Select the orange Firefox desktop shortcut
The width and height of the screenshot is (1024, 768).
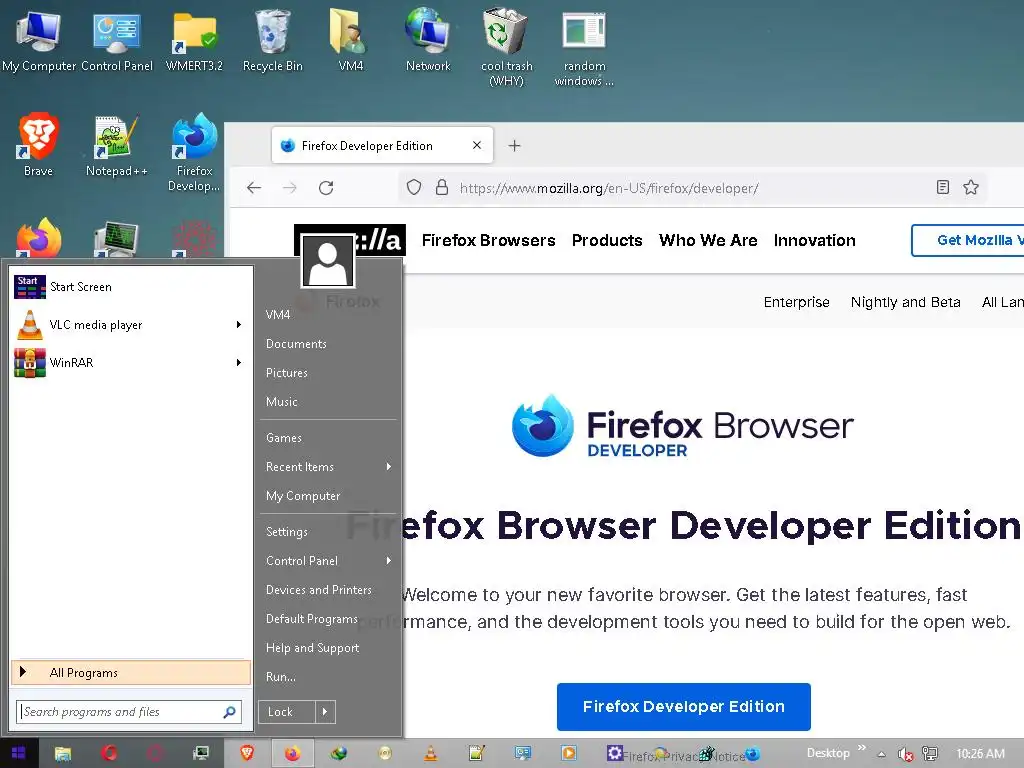[x=39, y=238]
